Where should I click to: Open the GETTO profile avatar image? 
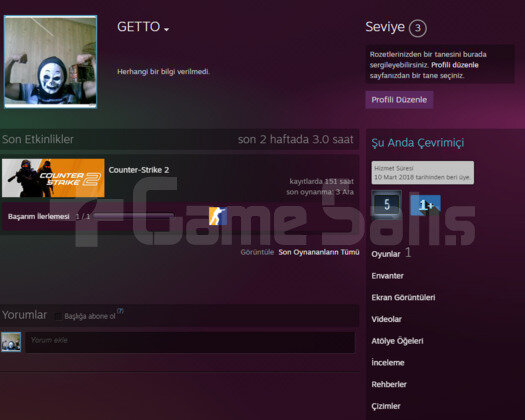pos(50,62)
